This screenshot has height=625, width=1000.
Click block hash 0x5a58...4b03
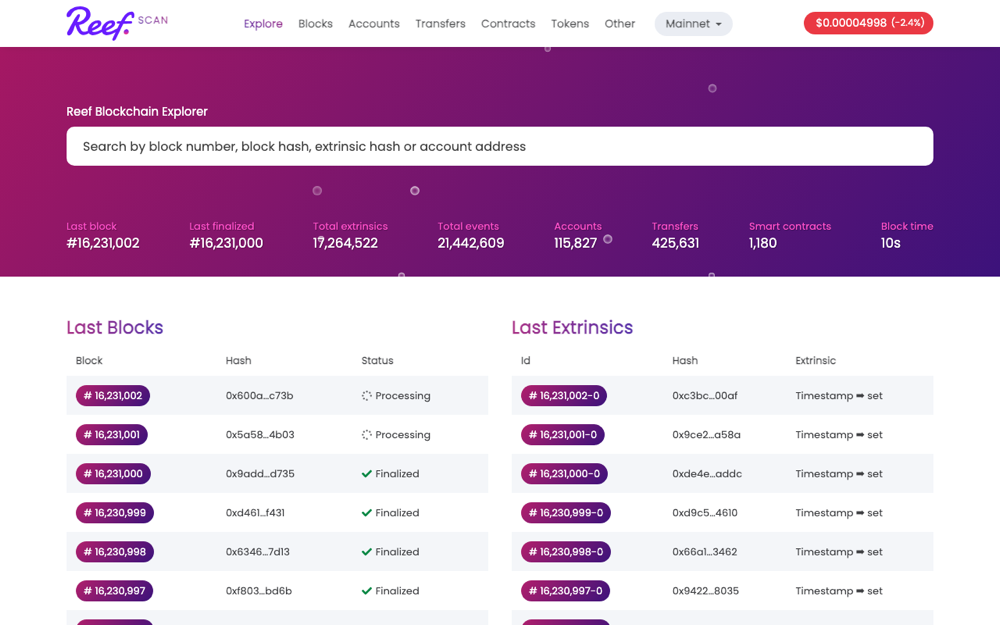(260, 434)
